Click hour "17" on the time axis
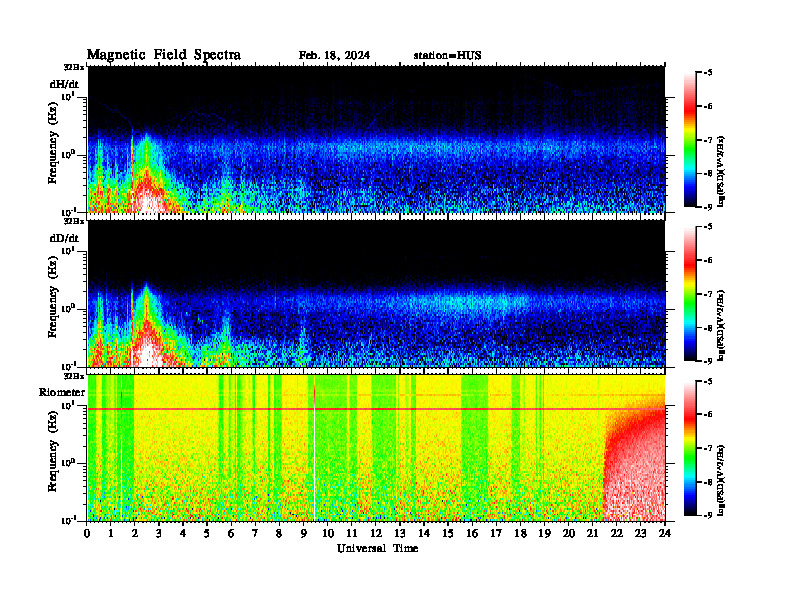792x612 pixels. pyautogui.click(x=497, y=533)
